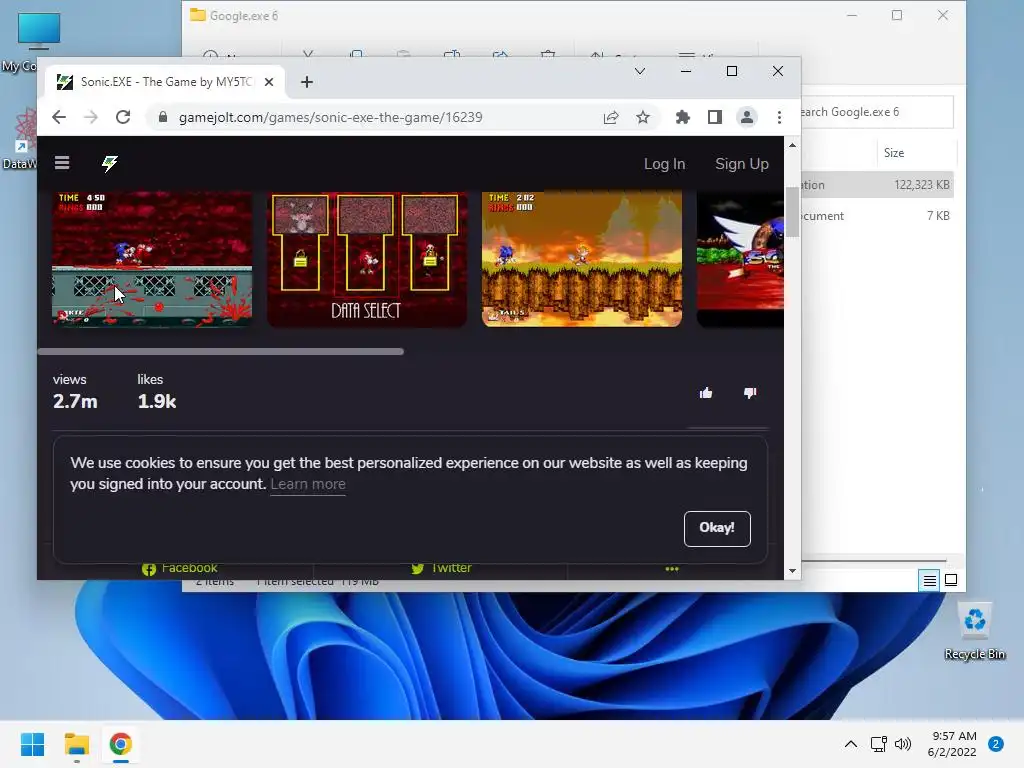The image size is (1024, 768).
Task: Switch Explorer to large icons view
Action: 951,580
